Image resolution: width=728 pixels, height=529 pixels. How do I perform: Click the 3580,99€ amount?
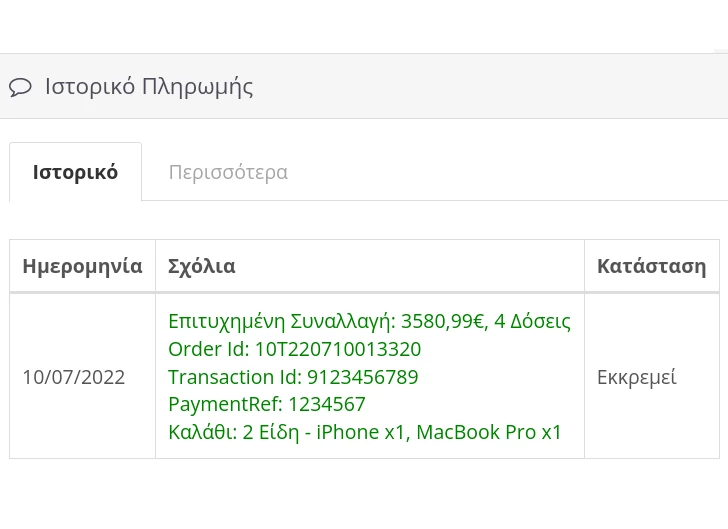tap(443, 321)
